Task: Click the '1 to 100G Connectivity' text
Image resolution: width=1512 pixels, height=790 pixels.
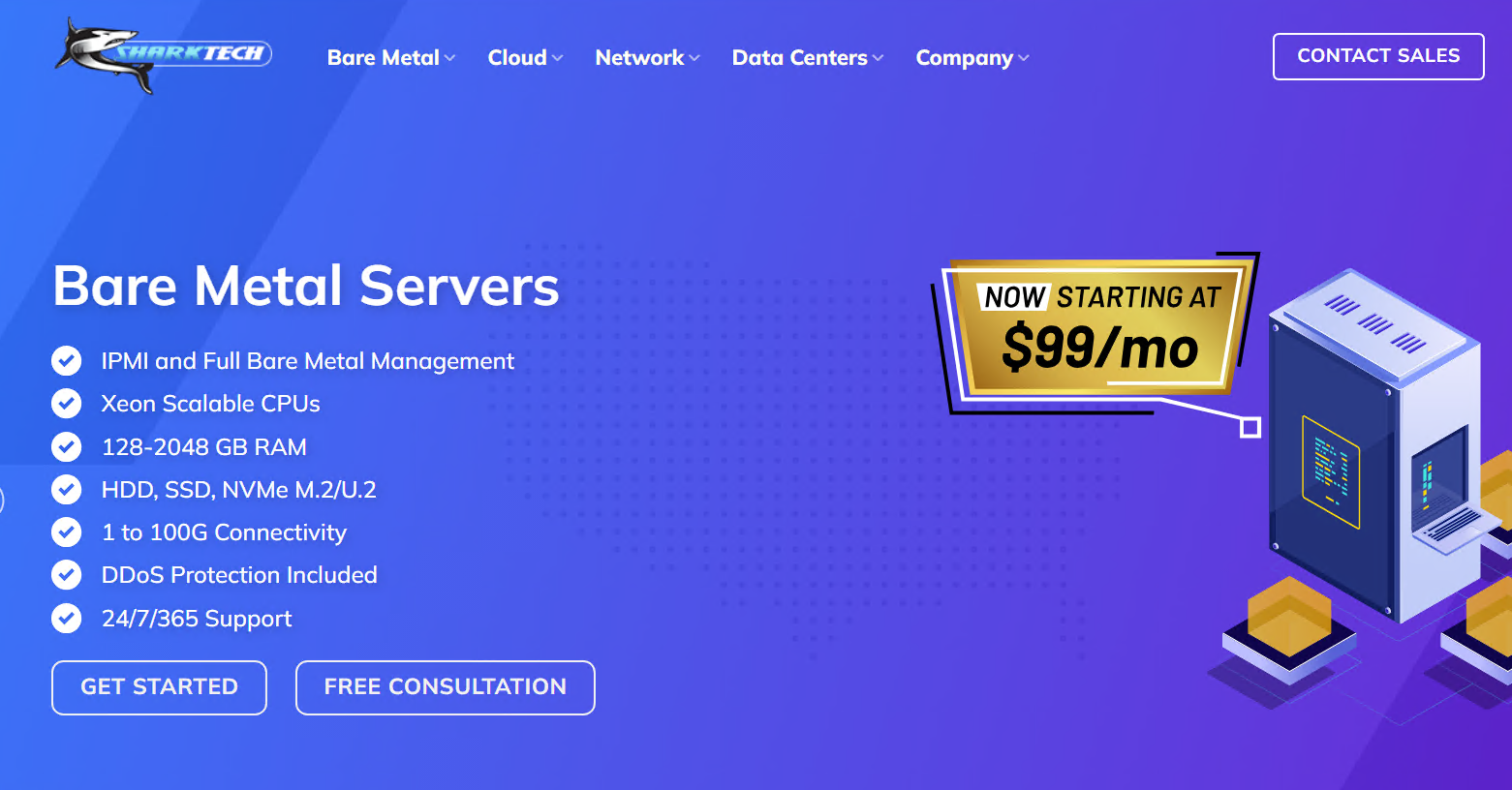Action: [x=224, y=532]
